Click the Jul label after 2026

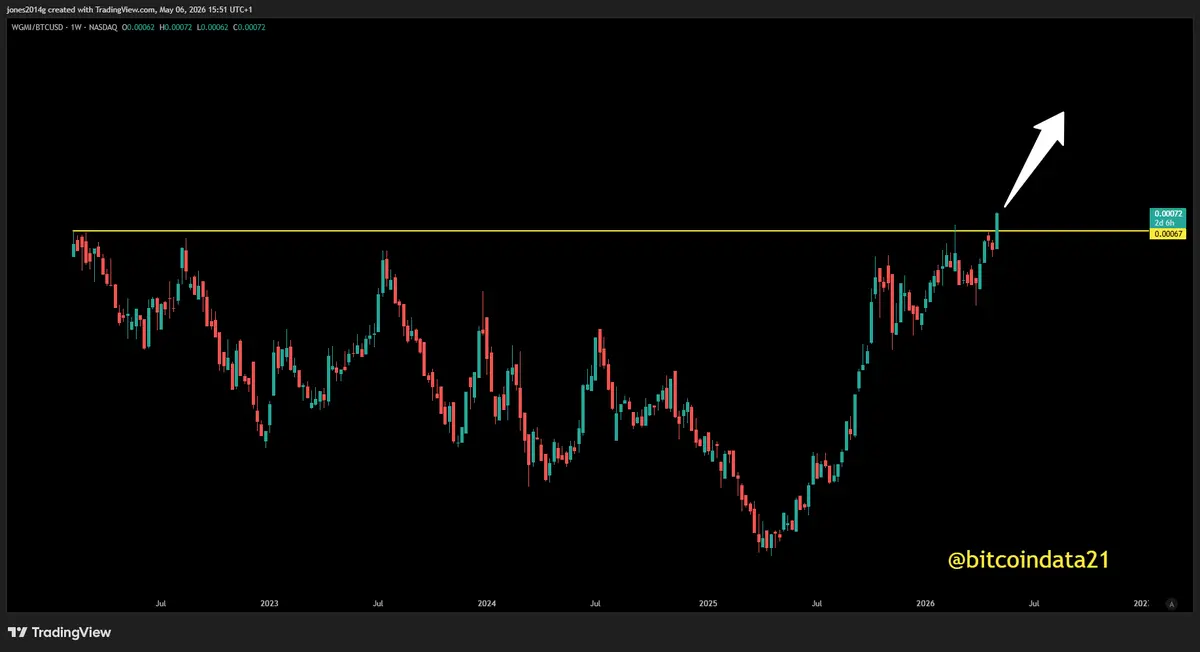click(1035, 604)
